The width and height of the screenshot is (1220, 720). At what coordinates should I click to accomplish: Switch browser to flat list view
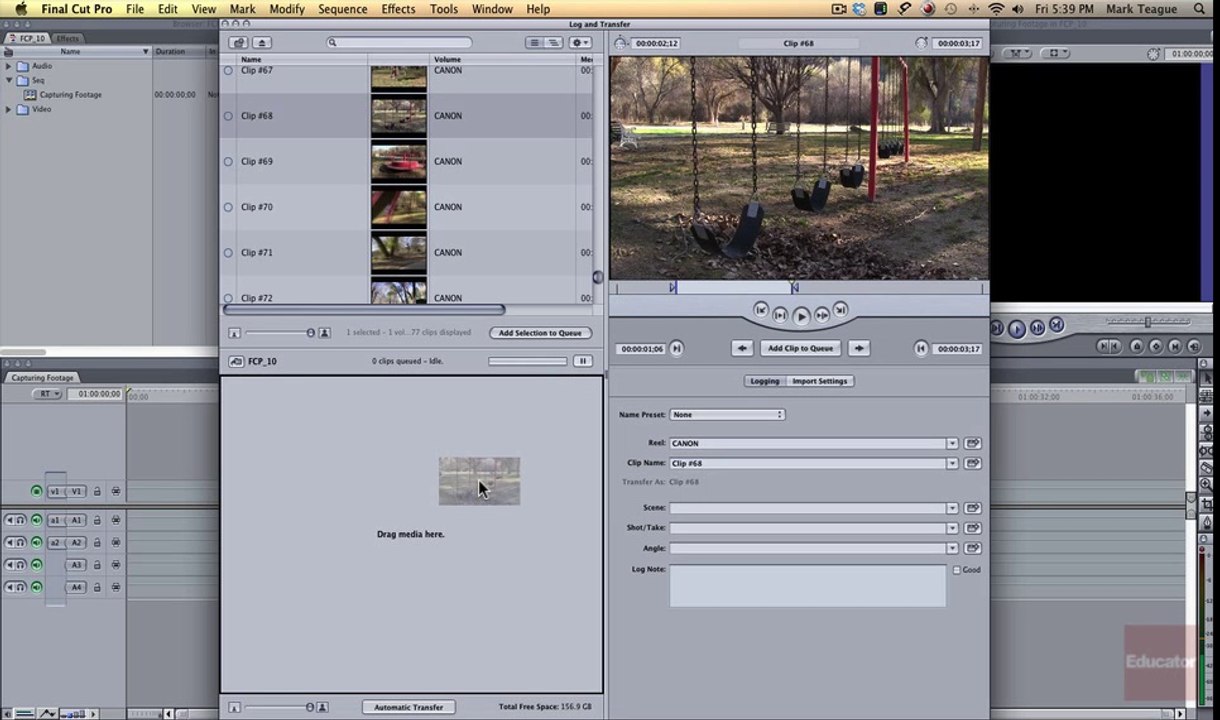(534, 43)
